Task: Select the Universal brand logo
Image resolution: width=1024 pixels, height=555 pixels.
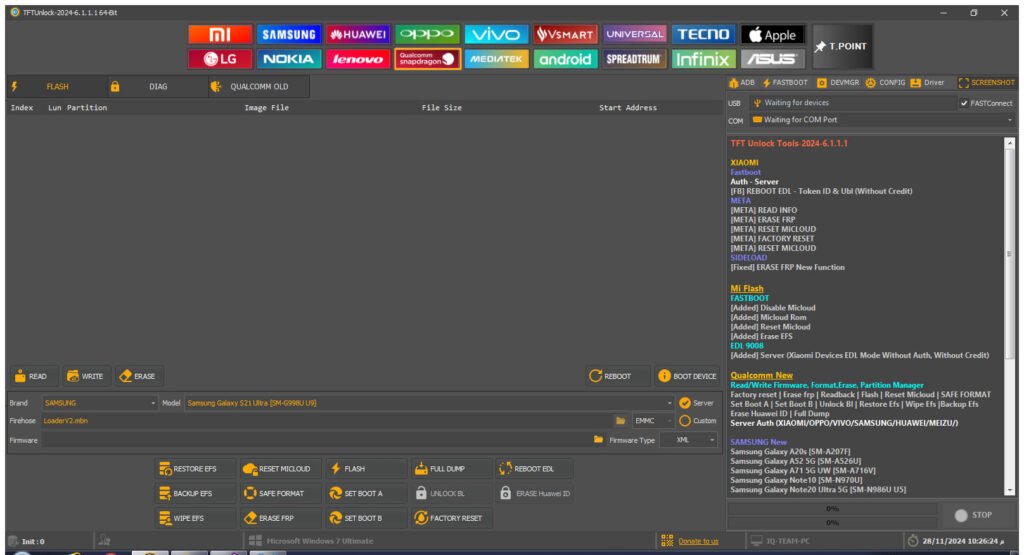Action: (634, 35)
